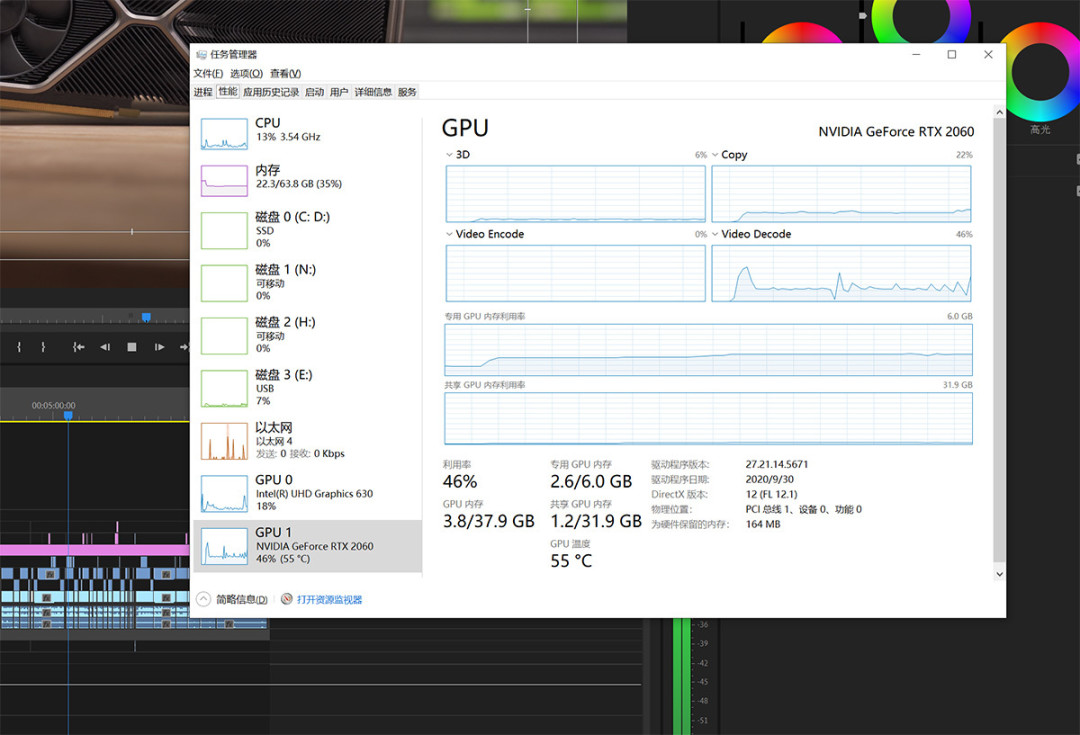Select 磁盘 3 (E:) USB disk entry
Image resolution: width=1080 pixels, height=735 pixels.
(x=307, y=388)
